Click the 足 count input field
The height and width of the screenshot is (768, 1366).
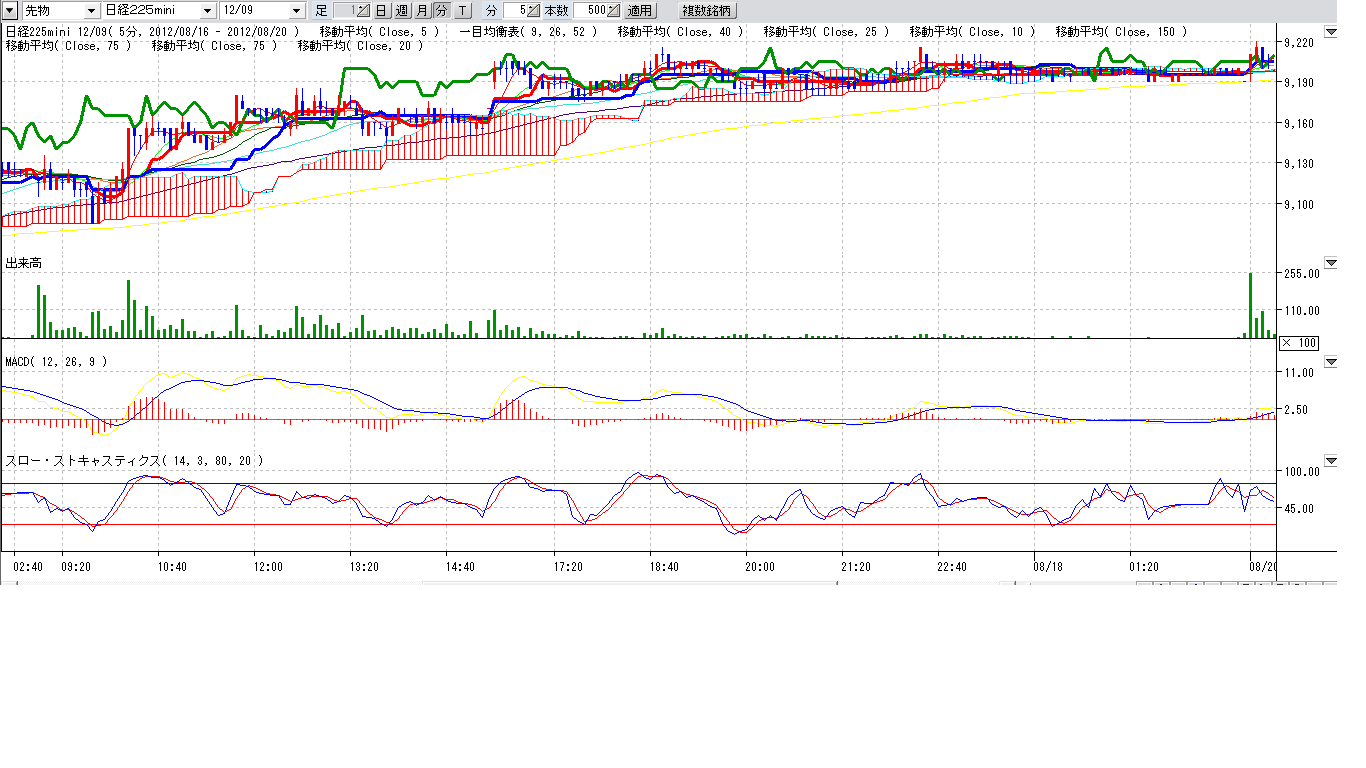[344, 10]
